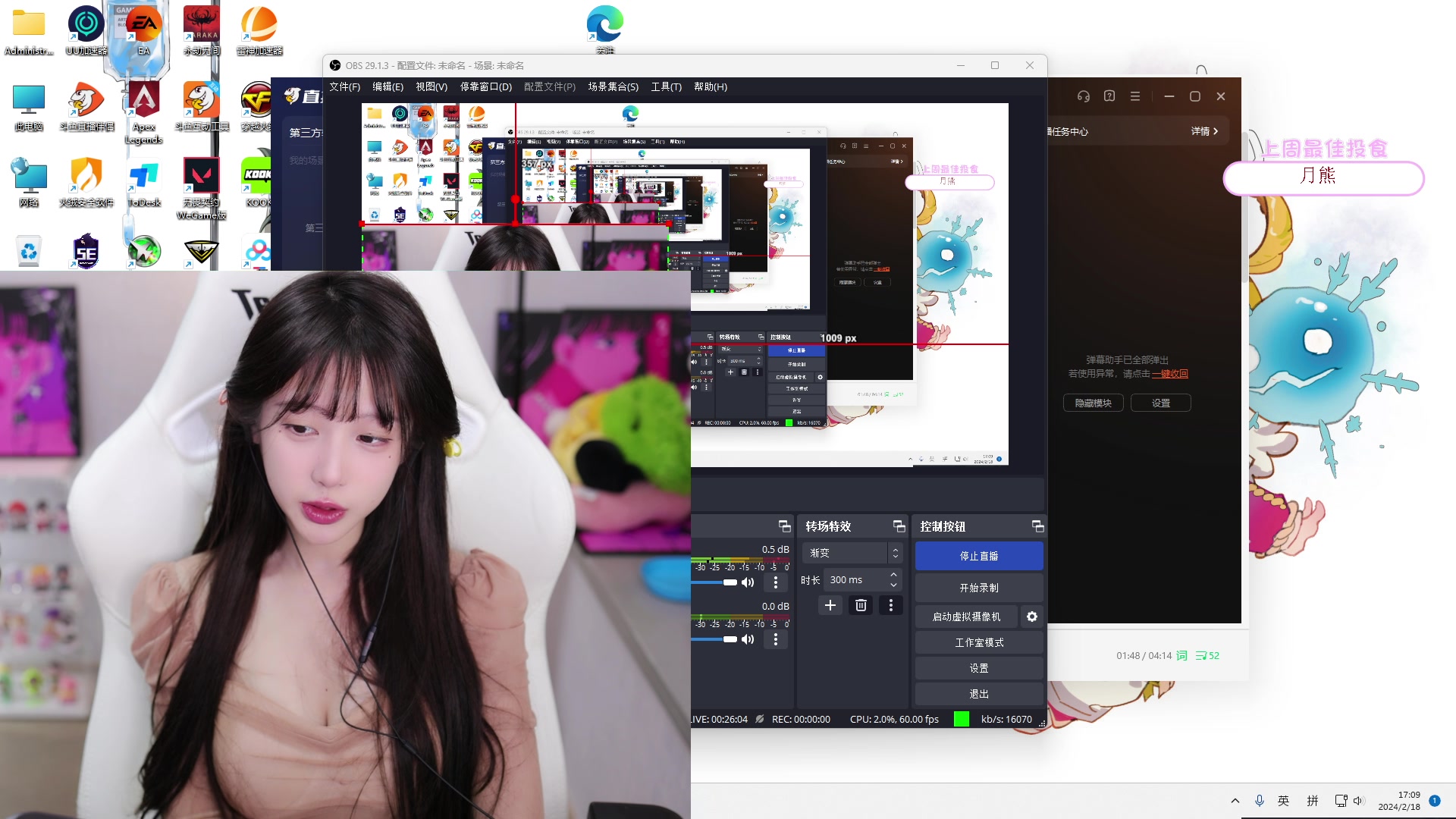Open the taskbar volume icon
1456x819 pixels.
[1358, 801]
